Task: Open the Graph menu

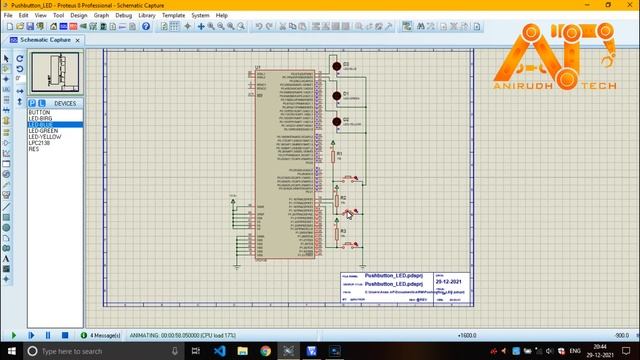Action: pos(101,15)
